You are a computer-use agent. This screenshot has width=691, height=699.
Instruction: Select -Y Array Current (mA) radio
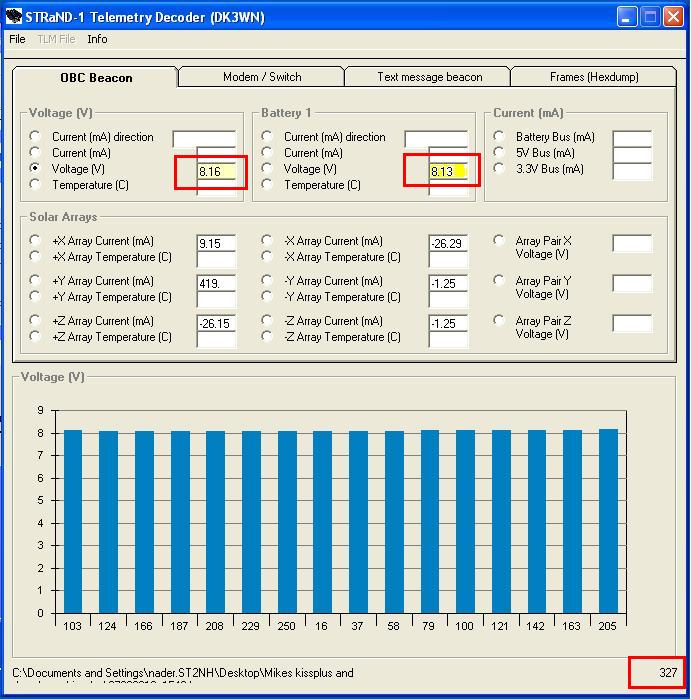tap(267, 280)
